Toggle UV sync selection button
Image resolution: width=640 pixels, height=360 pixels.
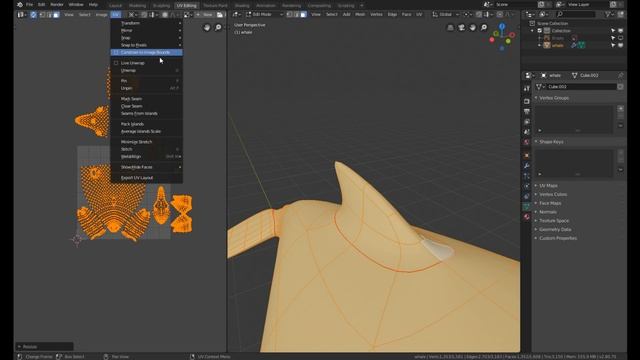(x=33, y=15)
